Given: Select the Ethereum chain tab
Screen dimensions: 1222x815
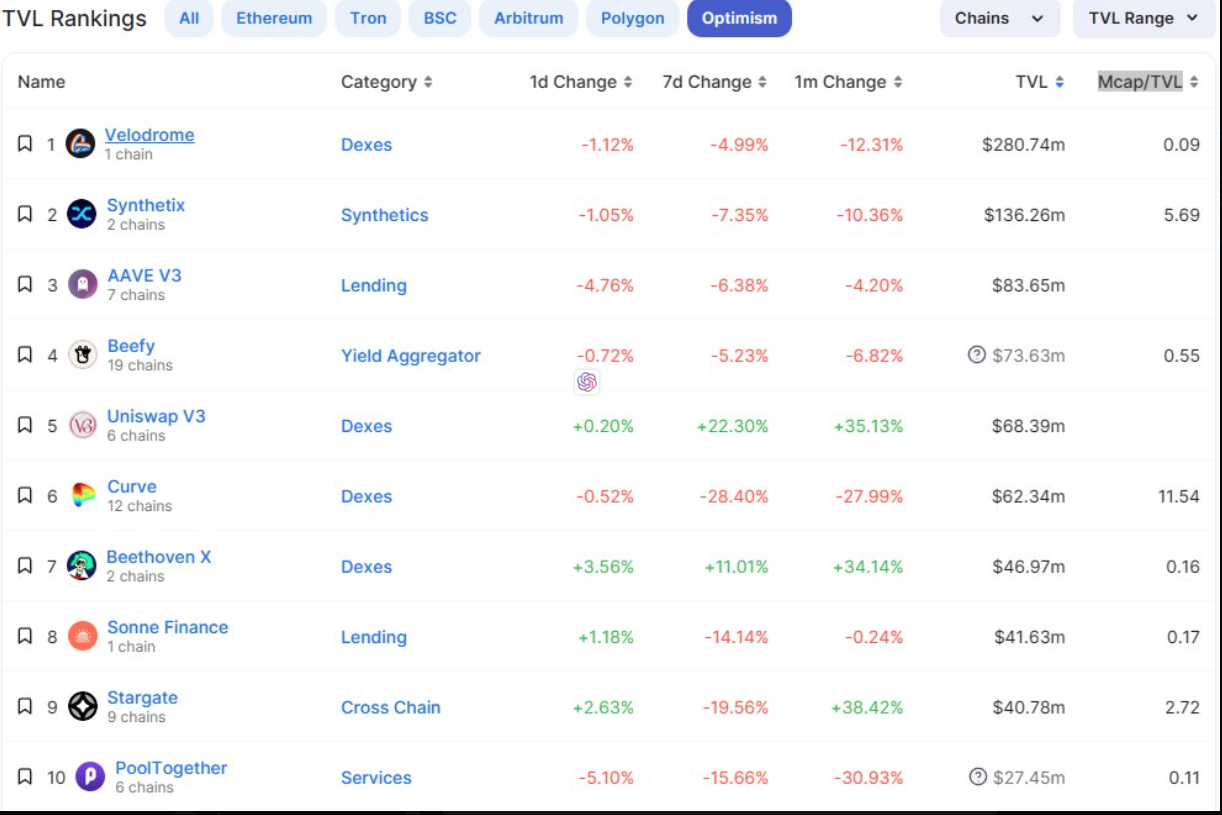Looking at the screenshot, I should coord(274,18).
